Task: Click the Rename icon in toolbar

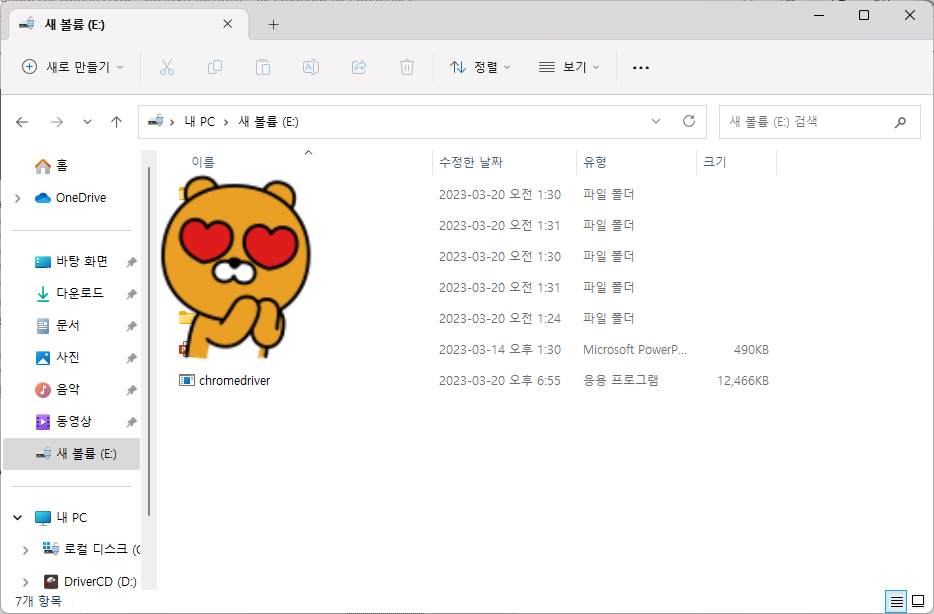Action: tap(311, 67)
